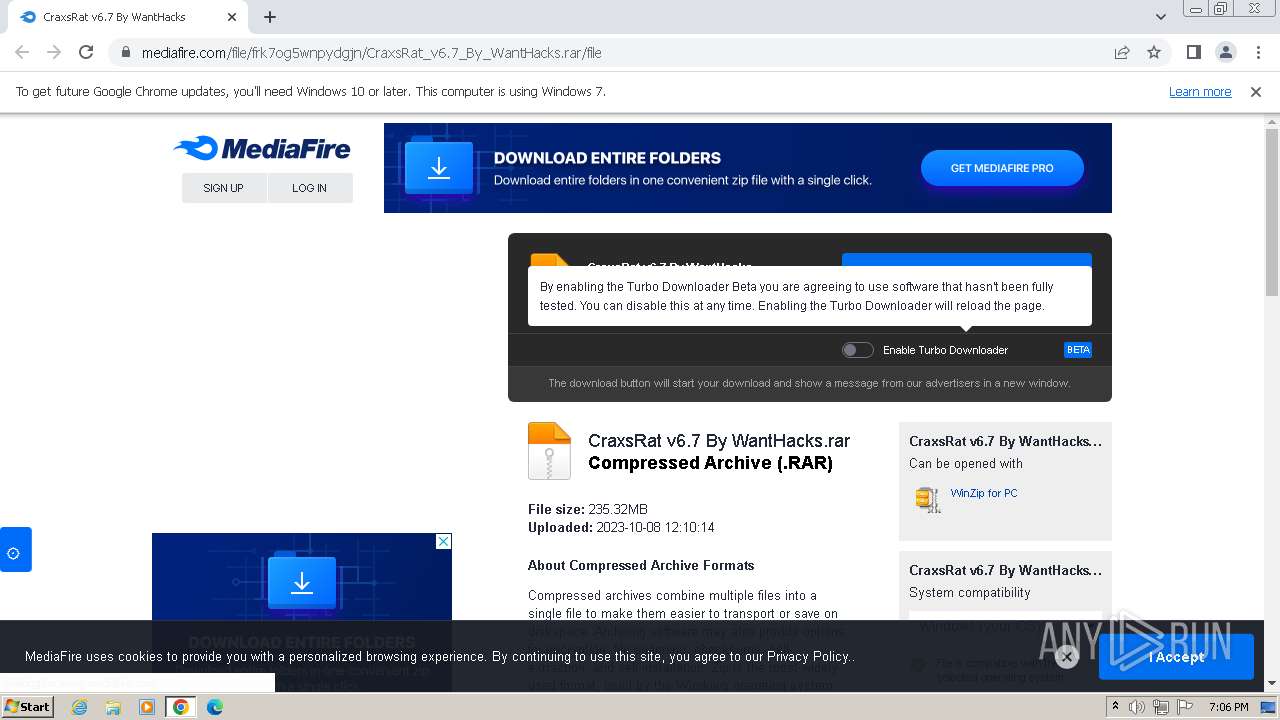Click the WinZip program icon

click(x=928, y=499)
